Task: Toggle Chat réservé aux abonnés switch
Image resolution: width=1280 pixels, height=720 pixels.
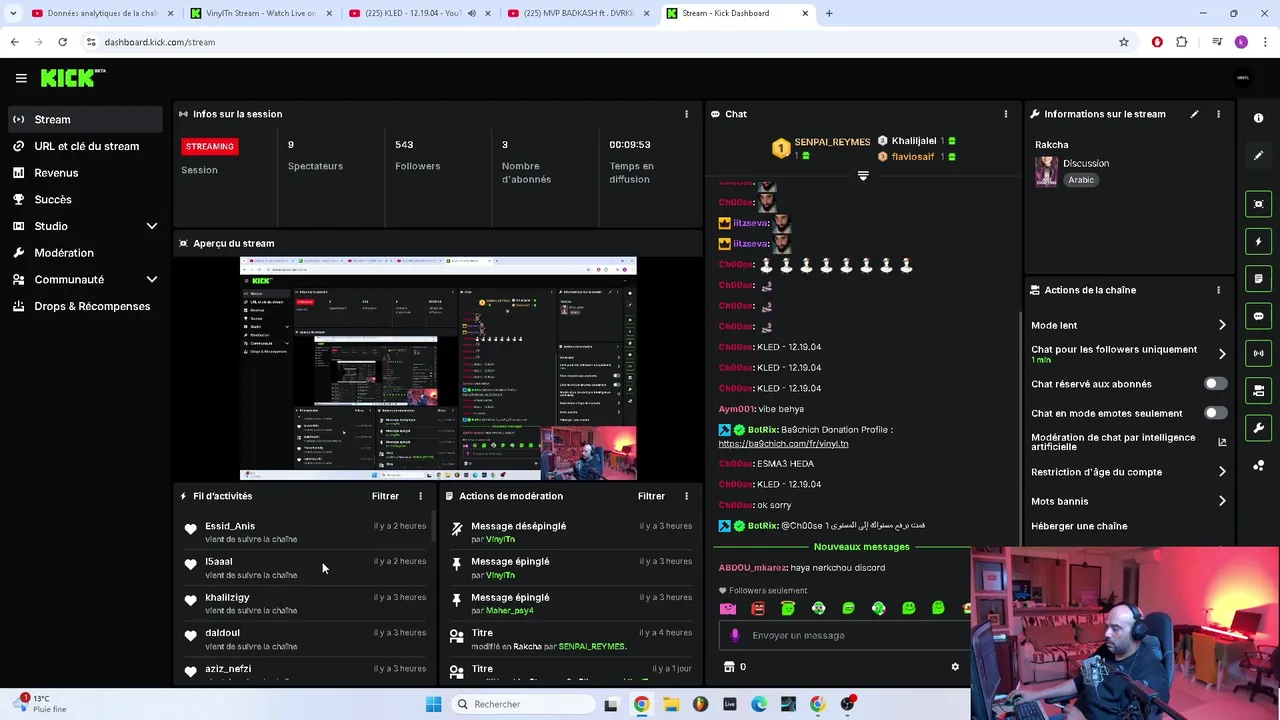Action: point(1215,384)
